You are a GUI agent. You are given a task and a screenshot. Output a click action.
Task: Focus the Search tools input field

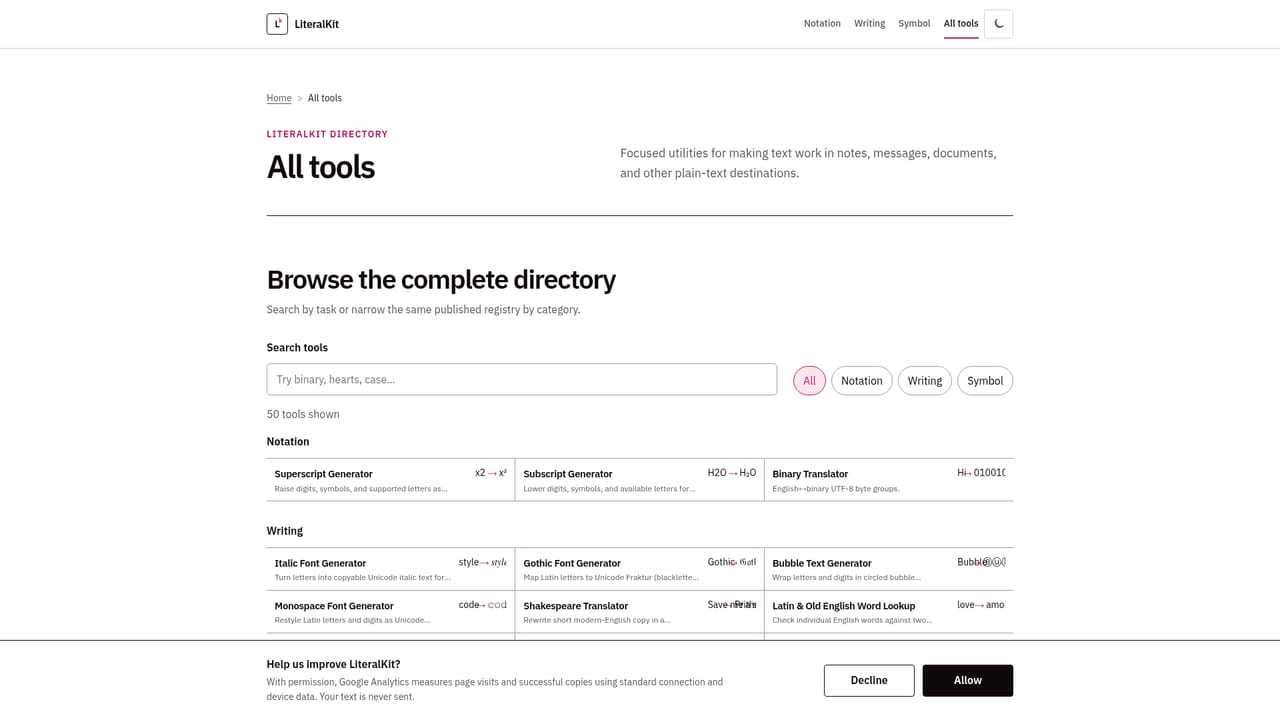pyautogui.click(x=521, y=379)
